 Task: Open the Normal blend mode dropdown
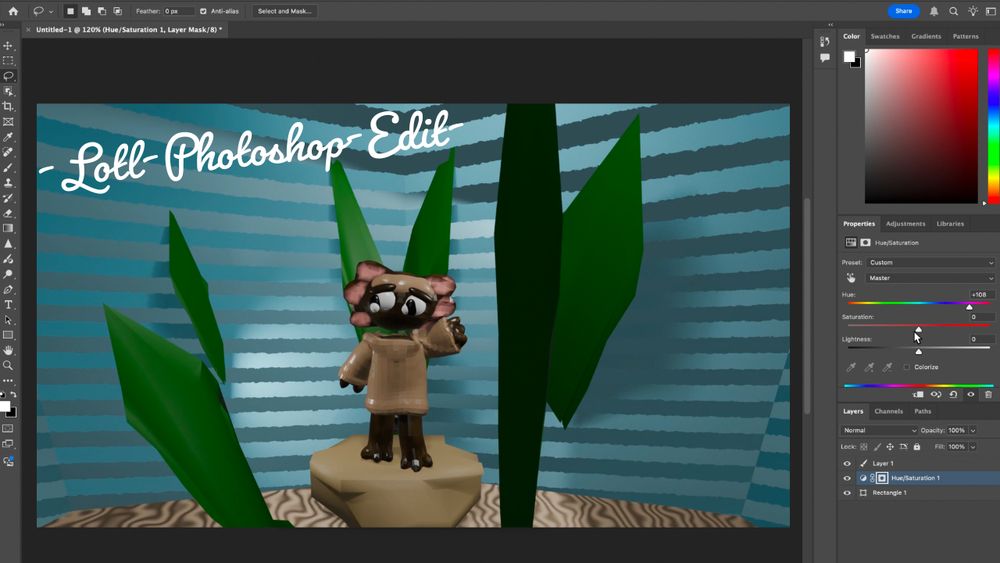pyautogui.click(x=879, y=430)
